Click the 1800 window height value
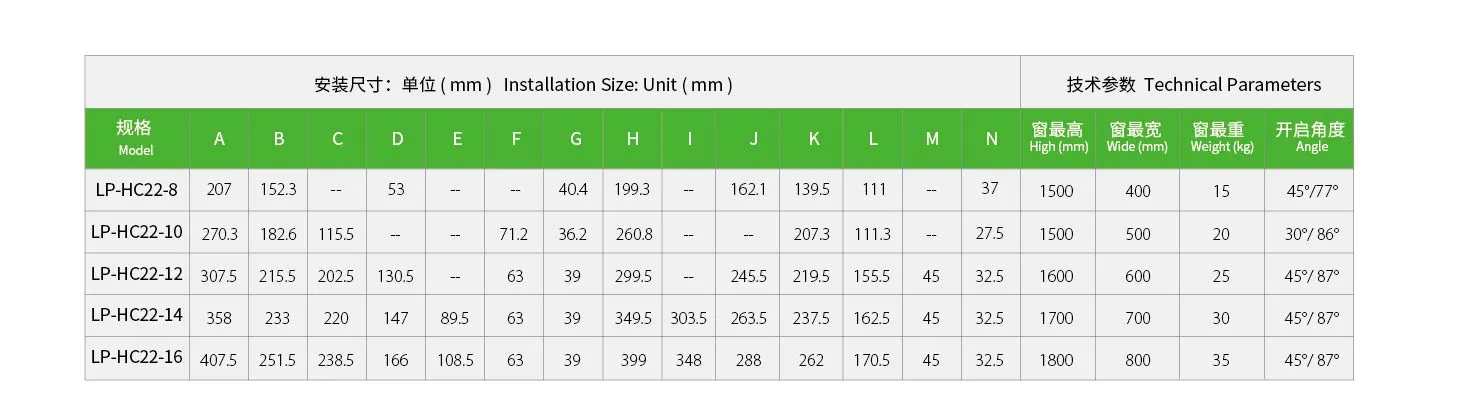The image size is (1459, 417). pos(1056,360)
